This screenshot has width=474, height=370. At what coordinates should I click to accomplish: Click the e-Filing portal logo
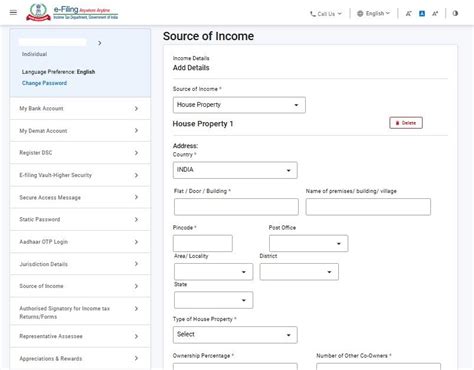[72, 12]
